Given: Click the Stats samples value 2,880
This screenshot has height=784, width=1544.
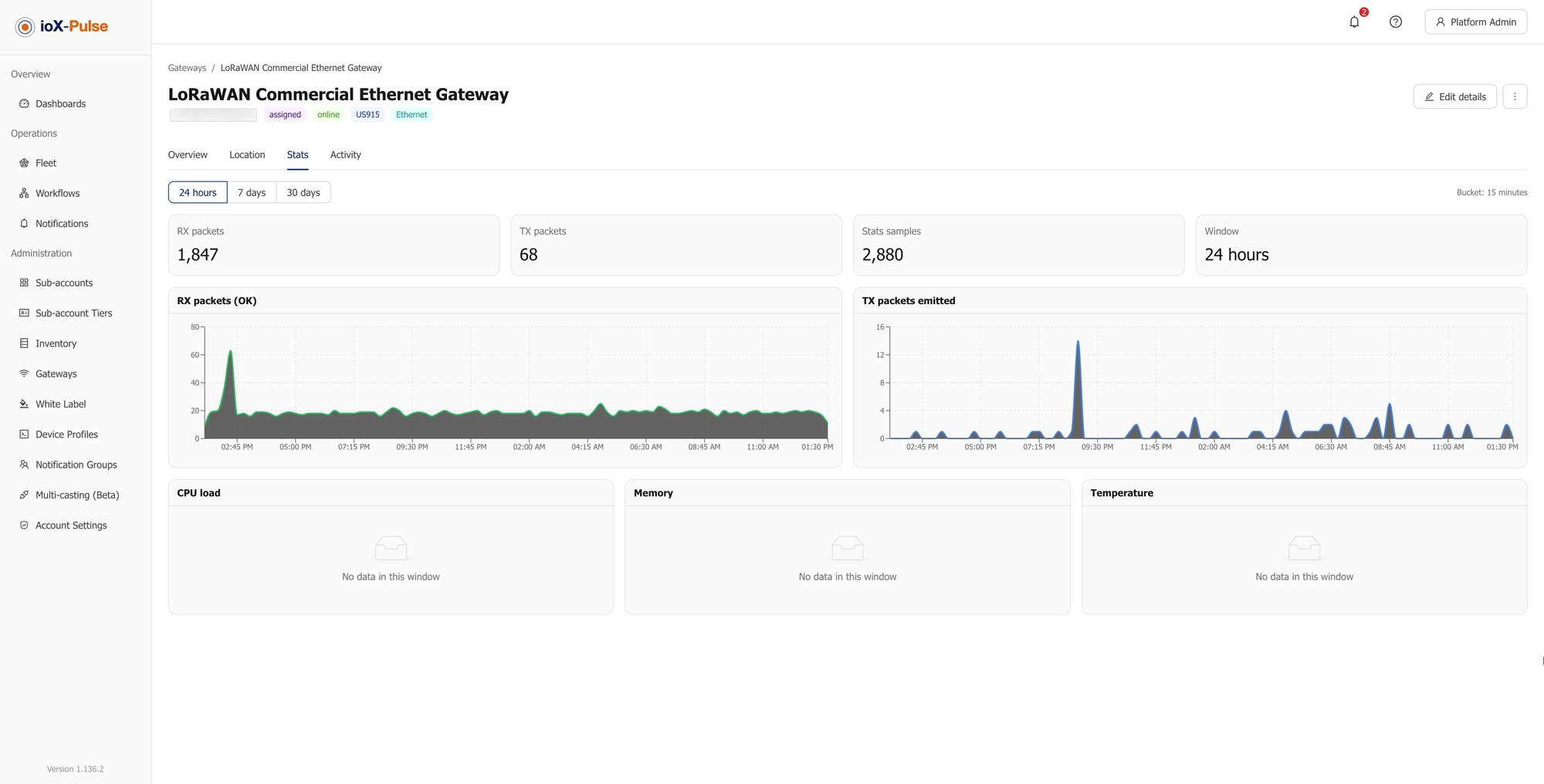Looking at the screenshot, I should tap(882, 255).
